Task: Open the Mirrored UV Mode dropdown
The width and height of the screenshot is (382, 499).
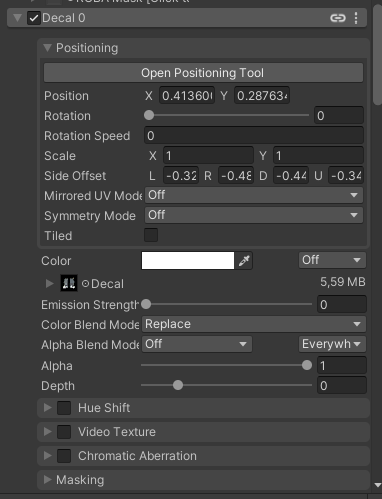Action: tap(254, 195)
